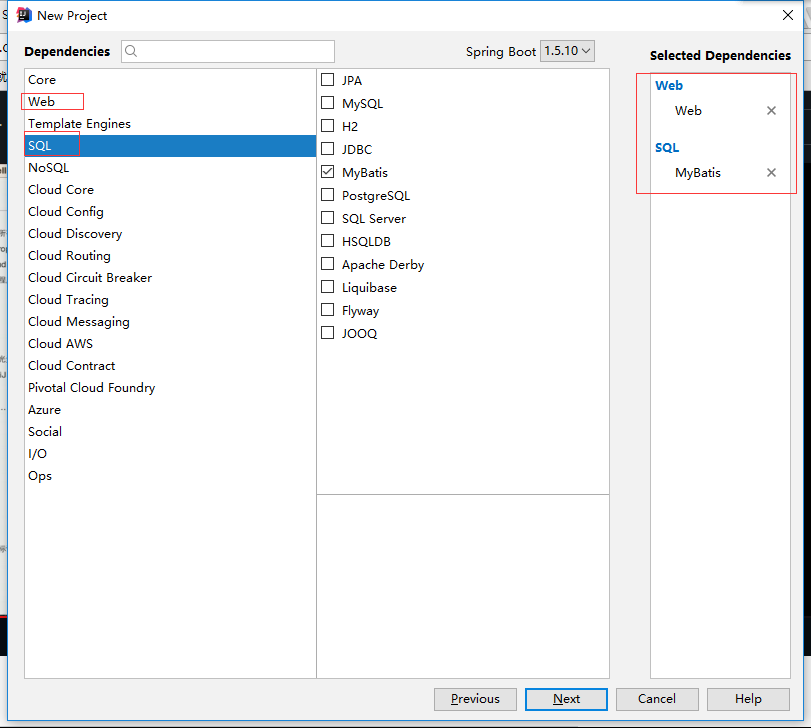Screen dimensions: 811x728
Task: Select the I/O category
Action: [170, 453]
